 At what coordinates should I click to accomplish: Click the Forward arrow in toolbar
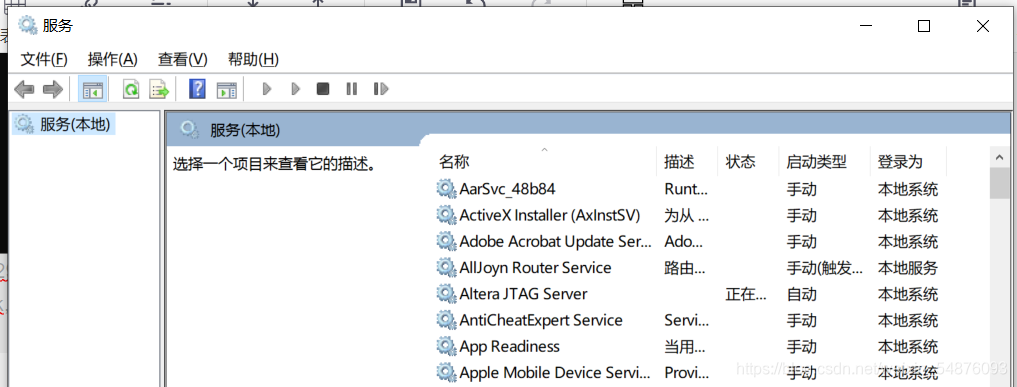[x=53, y=89]
